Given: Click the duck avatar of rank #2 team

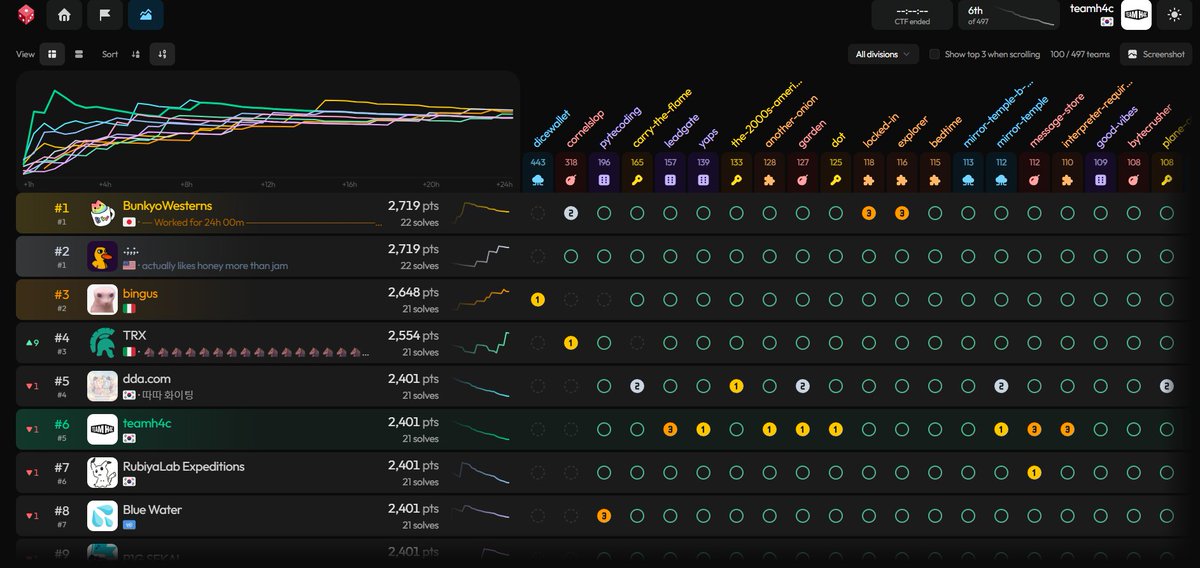Looking at the screenshot, I should [x=102, y=256].
